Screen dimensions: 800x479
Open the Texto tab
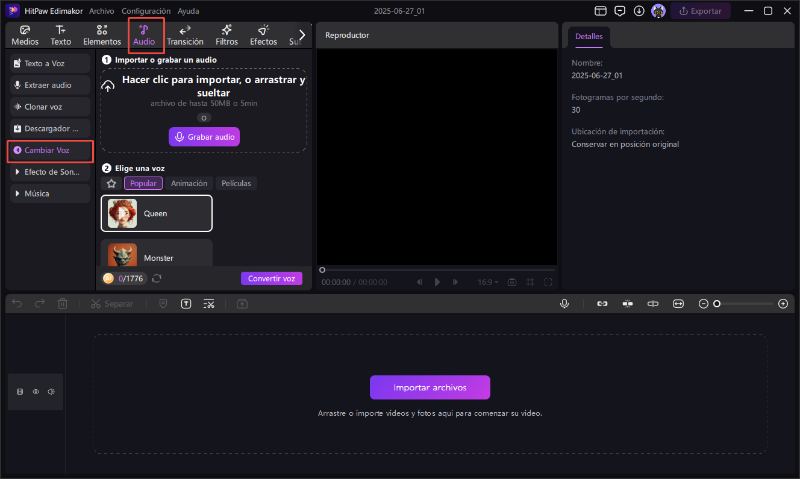pos(60,35)
